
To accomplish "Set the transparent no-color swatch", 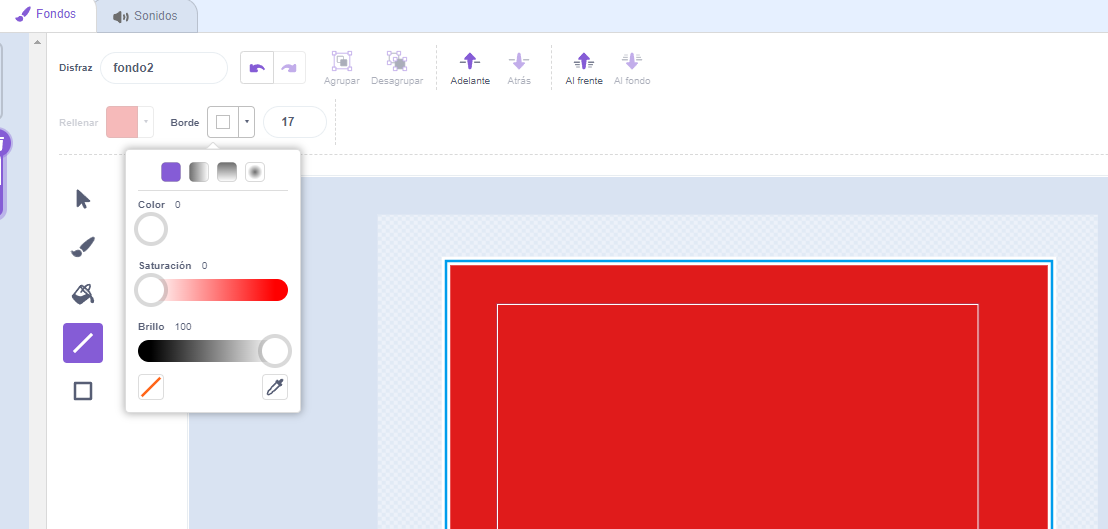I will point(151,388).
